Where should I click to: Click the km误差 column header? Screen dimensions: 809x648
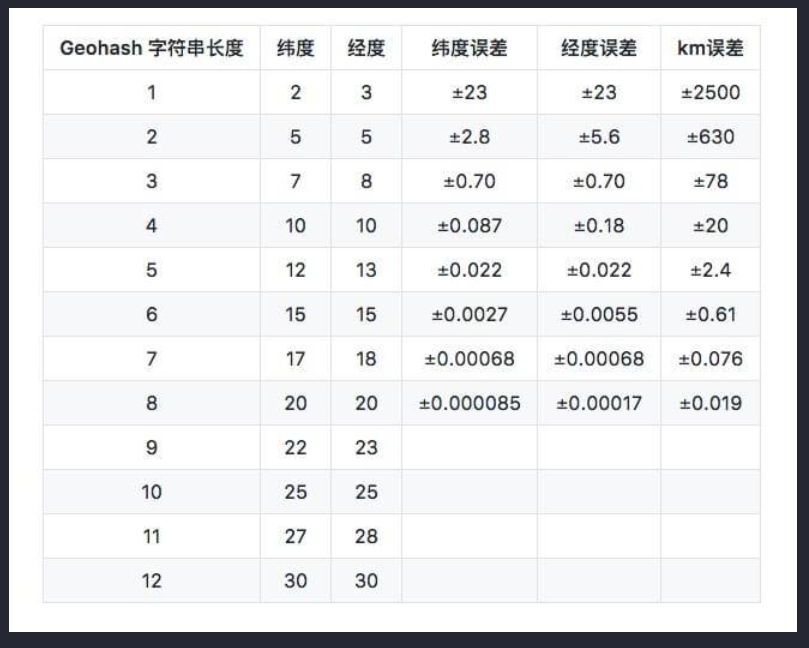[x=709, y=47]
